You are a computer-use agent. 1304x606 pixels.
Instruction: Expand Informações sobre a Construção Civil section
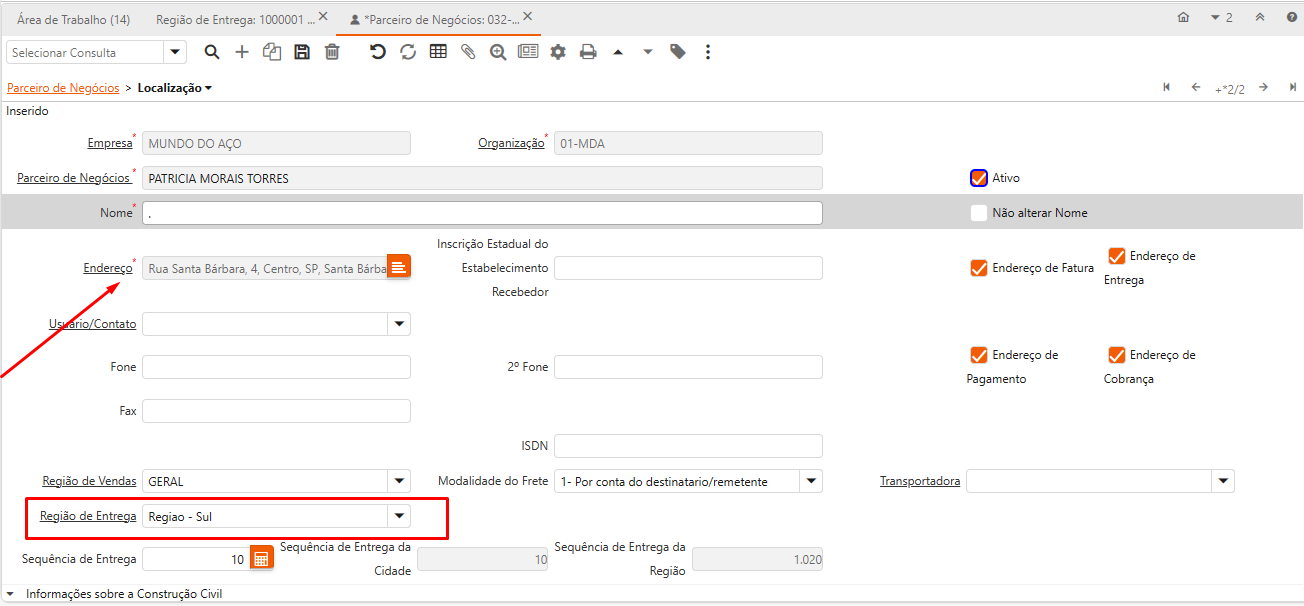(x=12, y=594)
